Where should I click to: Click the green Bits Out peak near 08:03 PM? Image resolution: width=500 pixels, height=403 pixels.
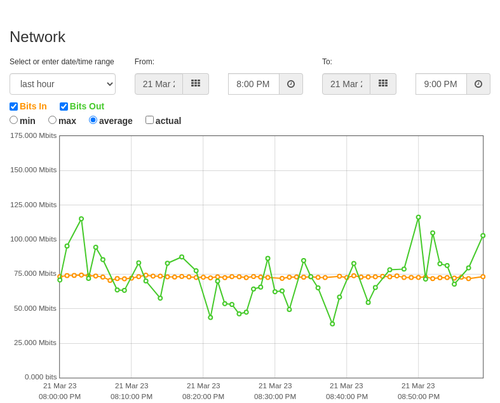click(81, 219)
